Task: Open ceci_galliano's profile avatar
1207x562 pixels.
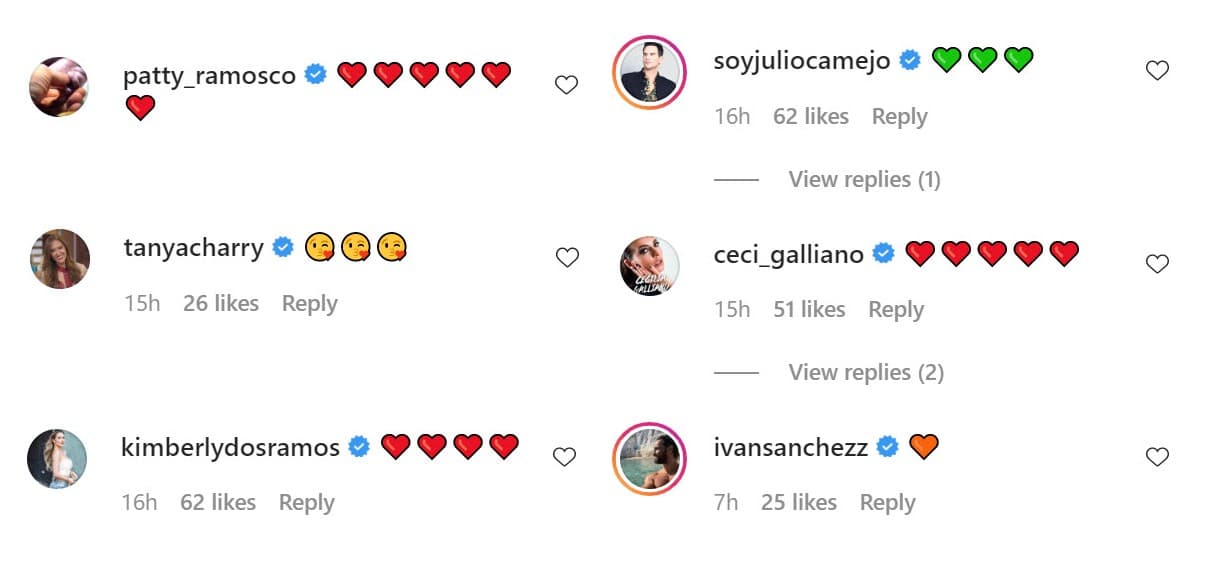Action: 650,266
